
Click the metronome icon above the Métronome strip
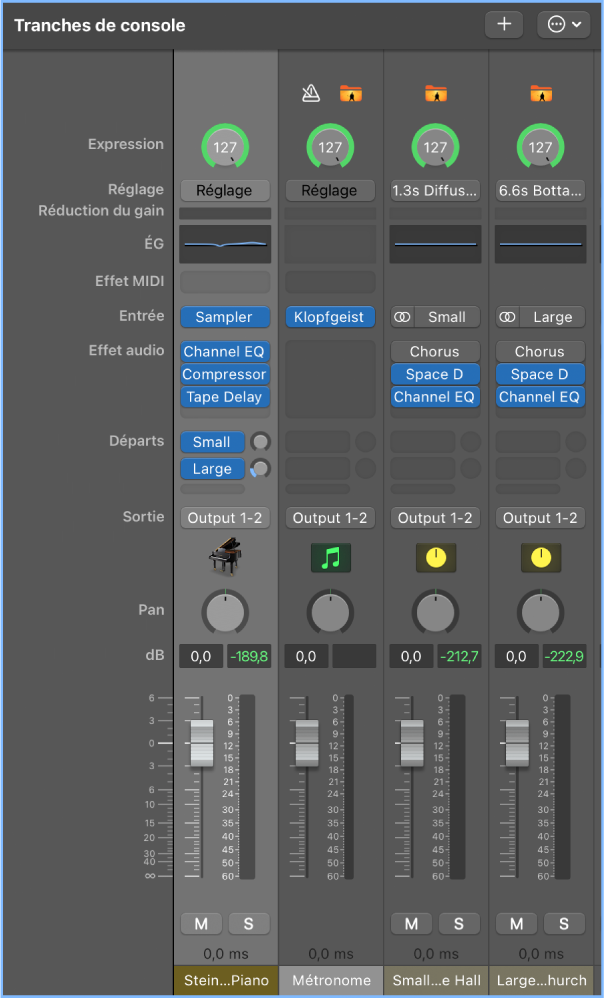pyautogui.click(x=310, y=94)
